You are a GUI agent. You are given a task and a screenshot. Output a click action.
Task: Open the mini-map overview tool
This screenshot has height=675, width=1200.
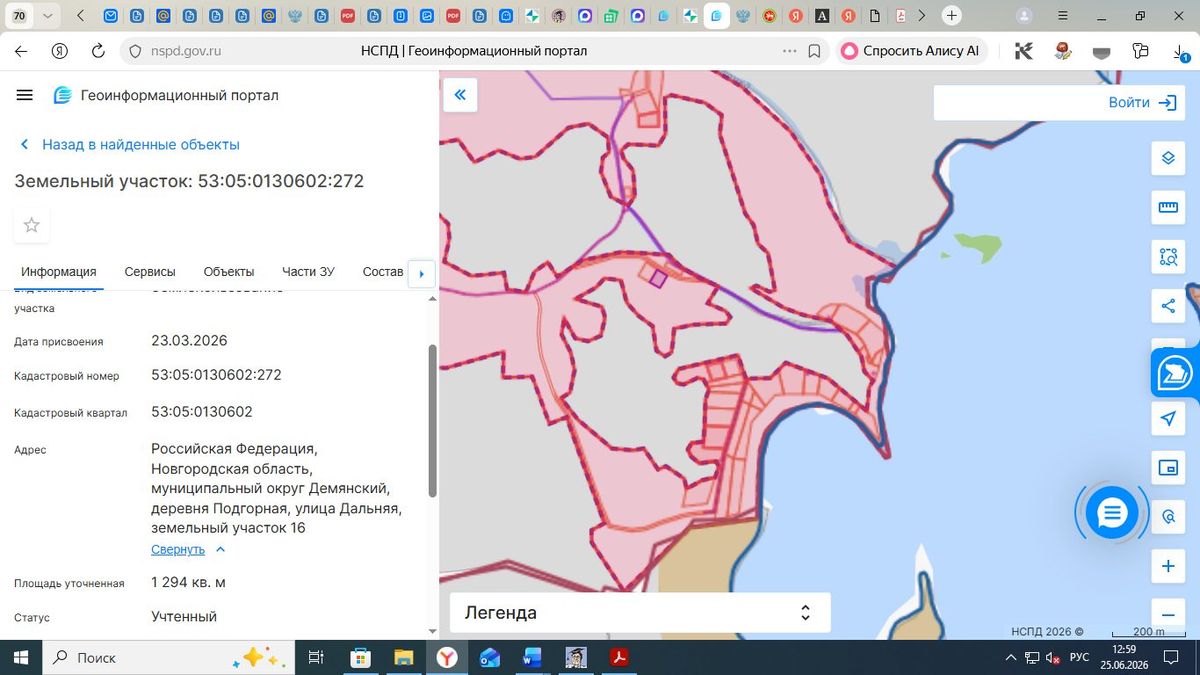1168,467
